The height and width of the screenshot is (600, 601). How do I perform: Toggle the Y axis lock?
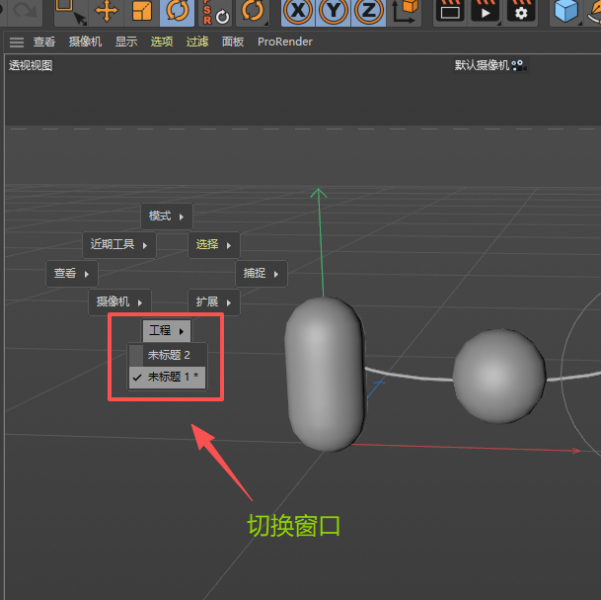pyautogui.click(x=334, y=11)
